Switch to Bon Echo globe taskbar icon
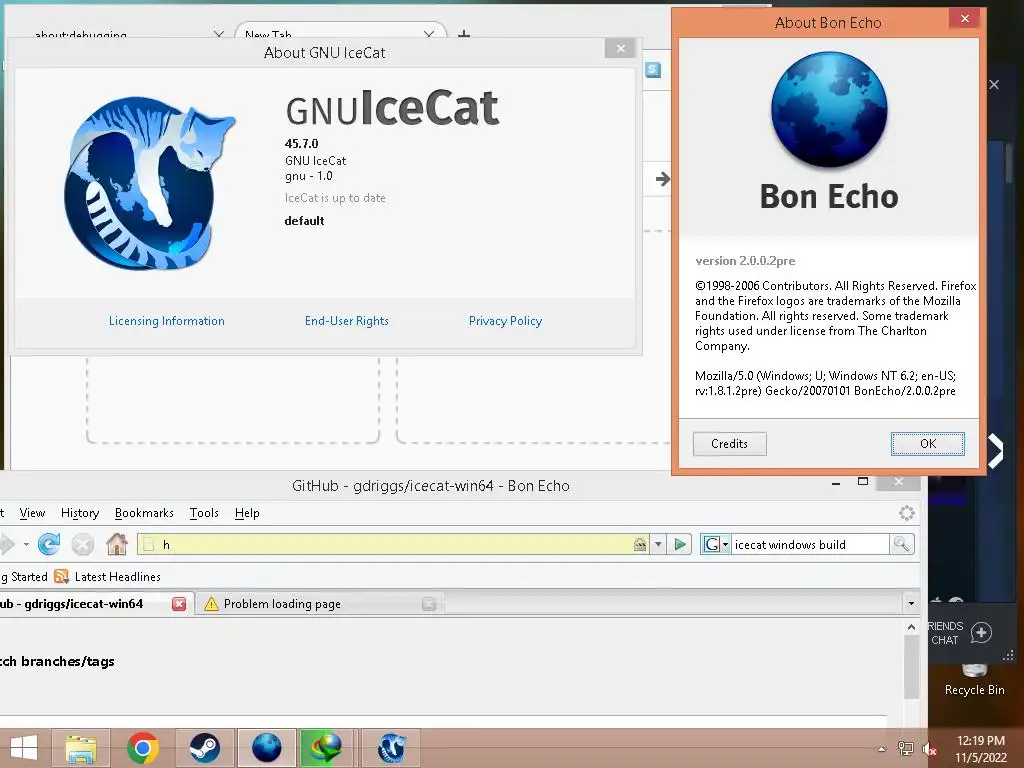The width and height of the screenshot is (1024, 768). pyautogui.click(x=266, y=748)
